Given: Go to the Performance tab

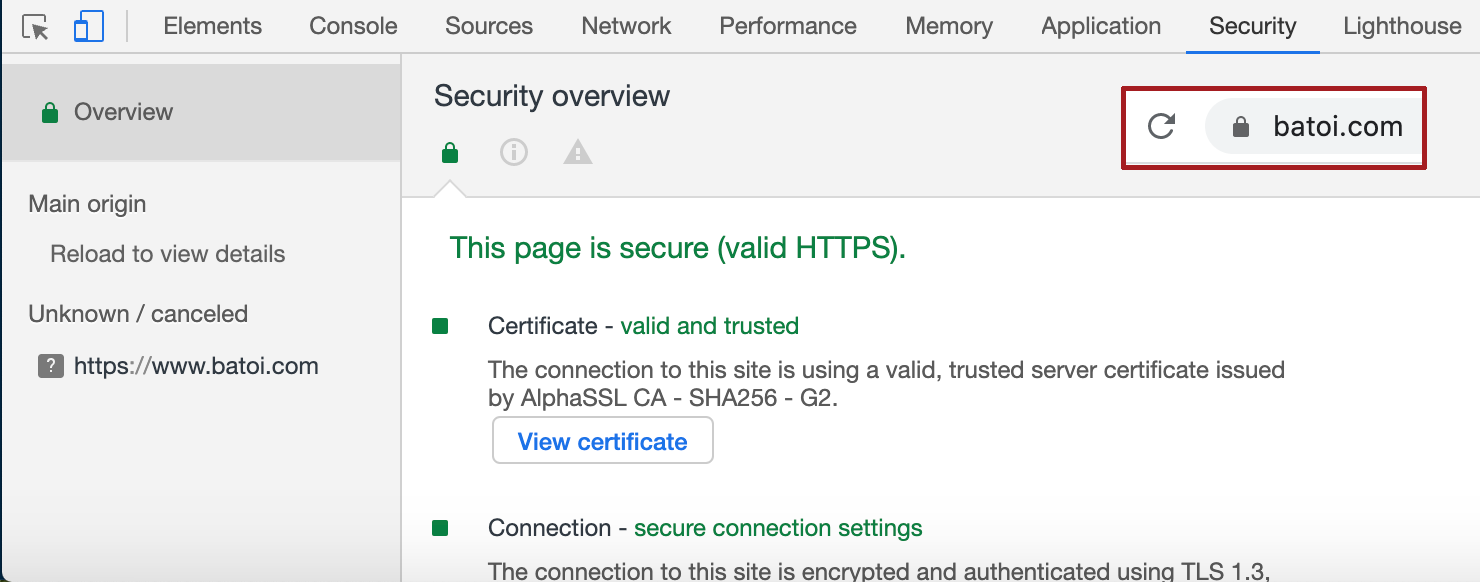Looking at the screenshot, I should point(788,27).
